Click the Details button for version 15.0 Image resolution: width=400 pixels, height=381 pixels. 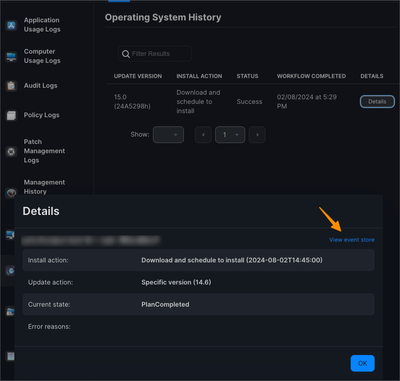(x=377, y=102)
